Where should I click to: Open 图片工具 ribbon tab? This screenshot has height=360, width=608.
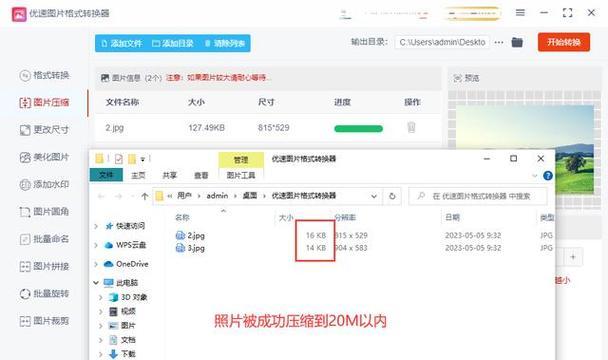241,175
